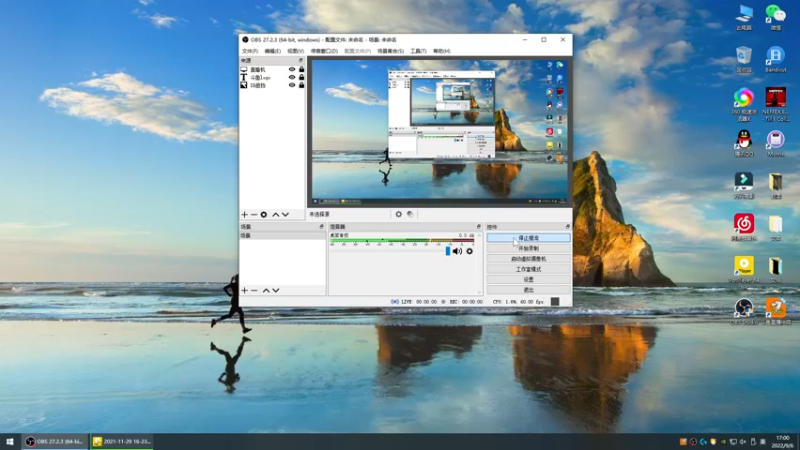This screenshot has width=800, height=450.
Task: Pop out the Sources dock panel
Action: pyautogui.click(x=301, y=60)
